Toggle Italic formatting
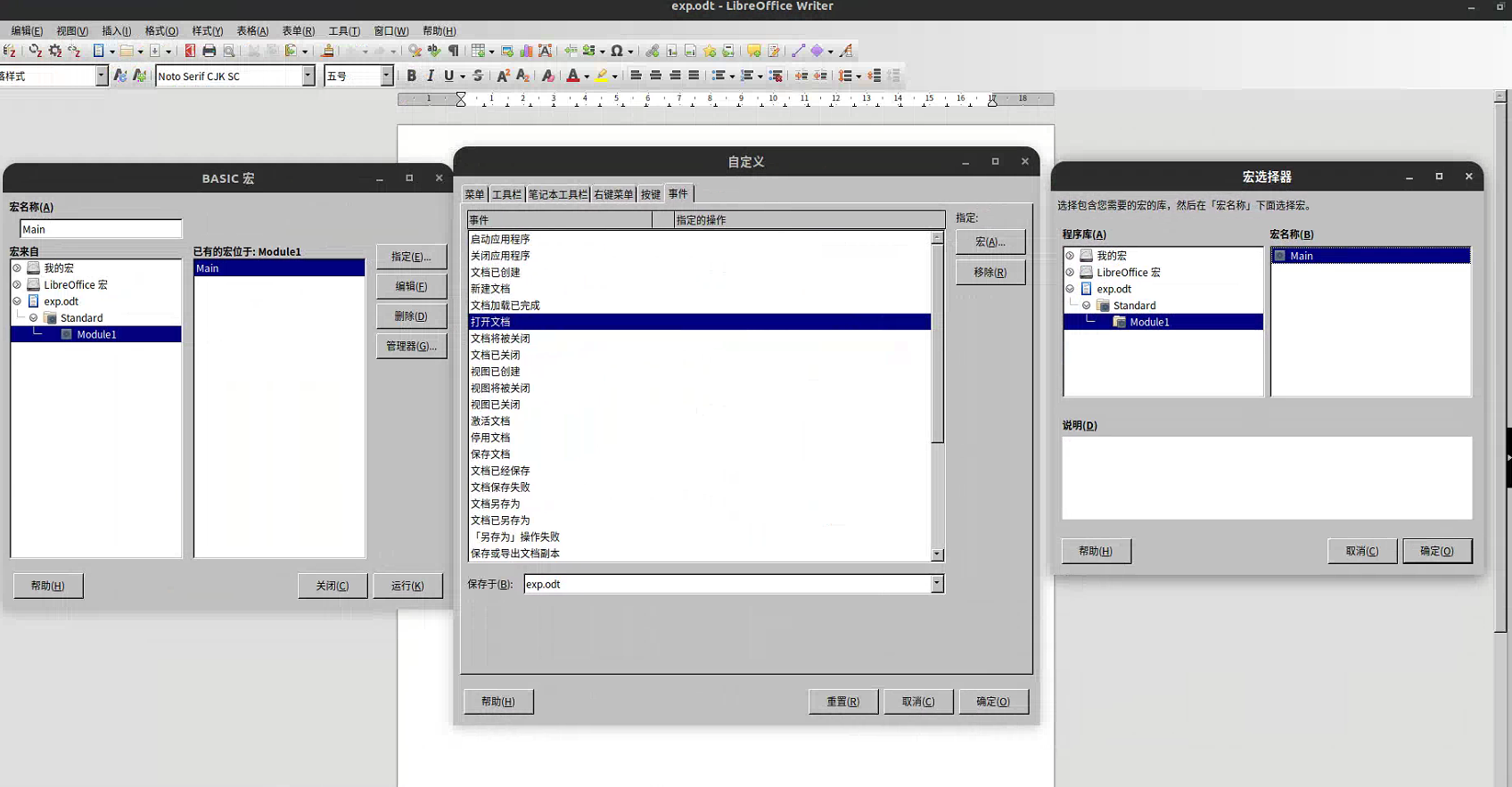 point(431,76)
